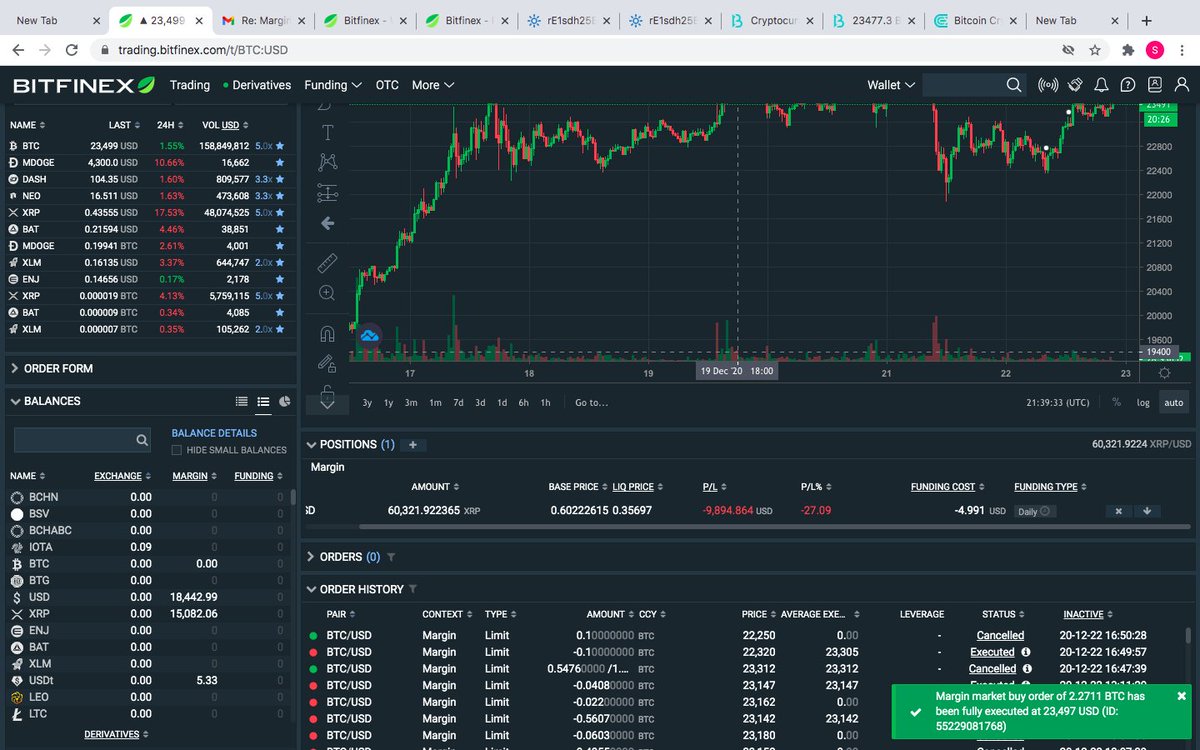
Task: Open the Daily funding type dropdown
Action: (x=1035, y=511)
